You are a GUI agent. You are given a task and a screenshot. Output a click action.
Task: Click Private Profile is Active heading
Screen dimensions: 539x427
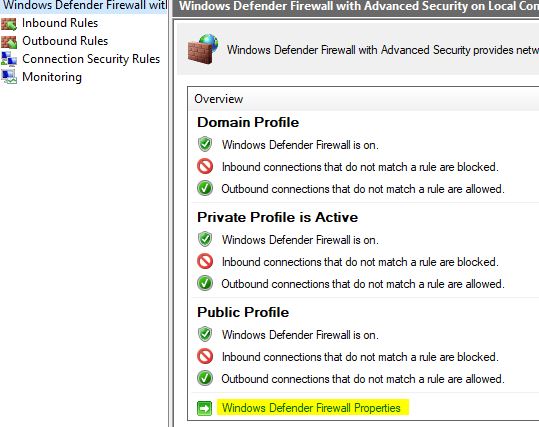point(278,218)
